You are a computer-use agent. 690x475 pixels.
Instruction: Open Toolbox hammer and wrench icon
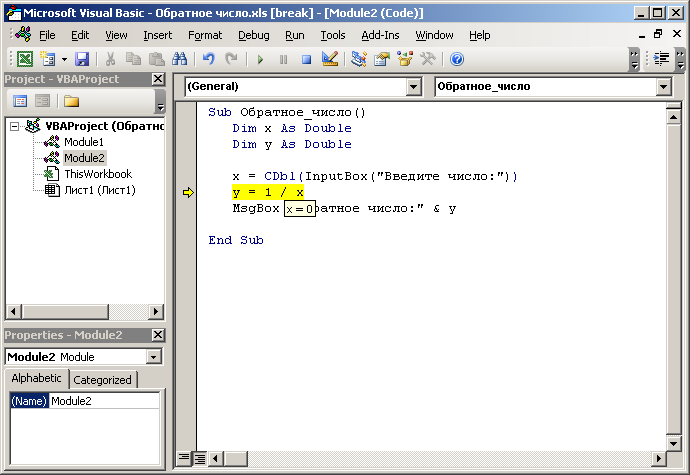click(x=428, y=59)
